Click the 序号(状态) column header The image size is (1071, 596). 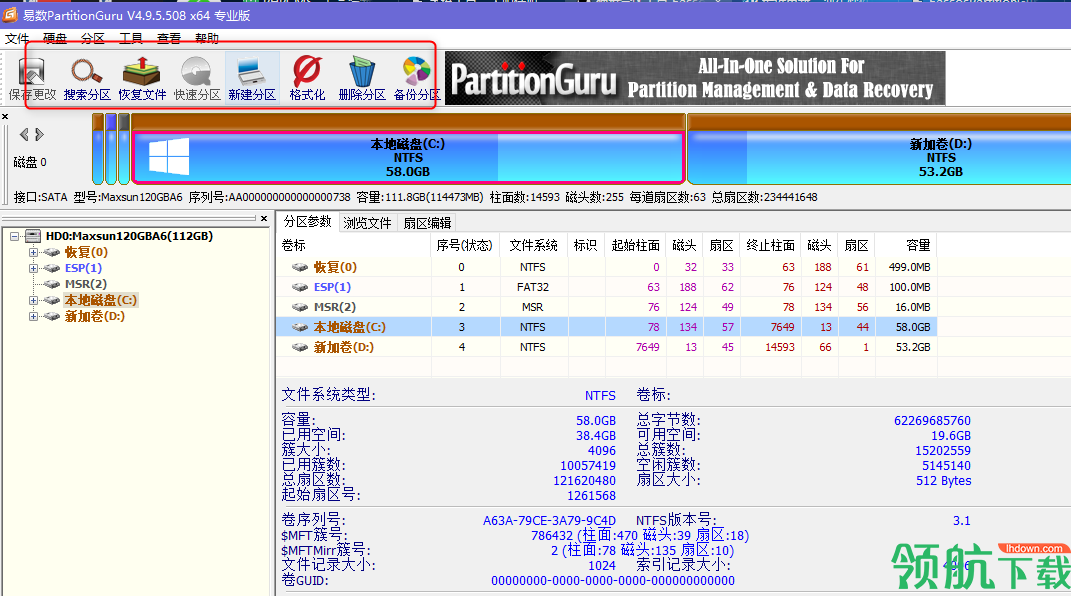pos(464,245)
